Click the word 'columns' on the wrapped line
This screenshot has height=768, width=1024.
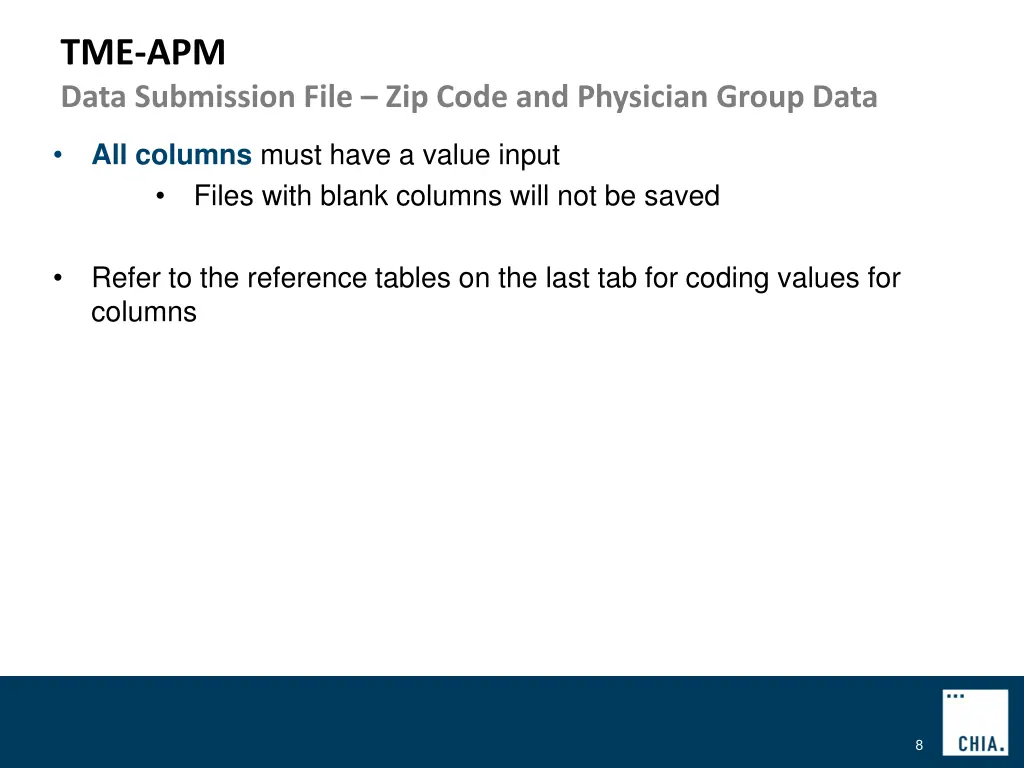click(144, 312)
